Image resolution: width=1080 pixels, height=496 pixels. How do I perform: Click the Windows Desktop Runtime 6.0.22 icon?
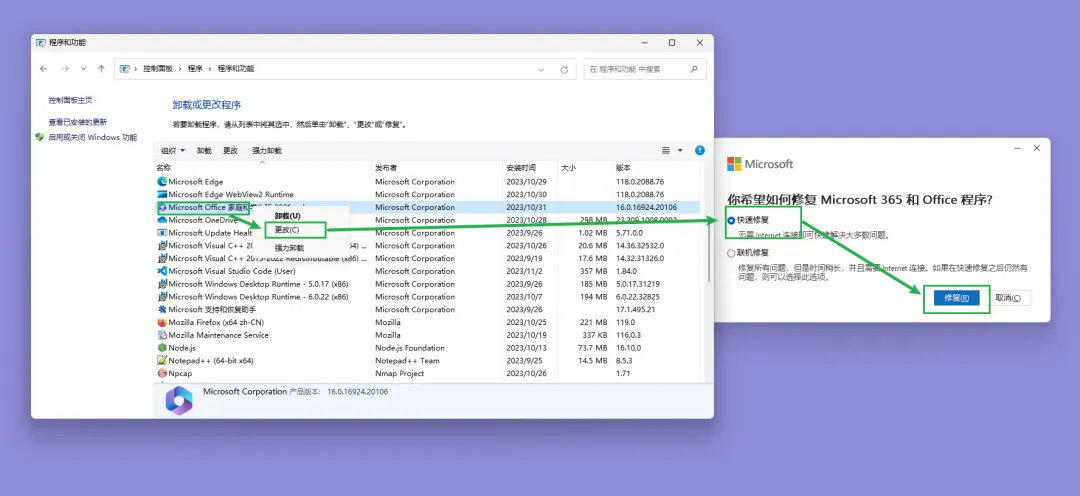[163, 296]
